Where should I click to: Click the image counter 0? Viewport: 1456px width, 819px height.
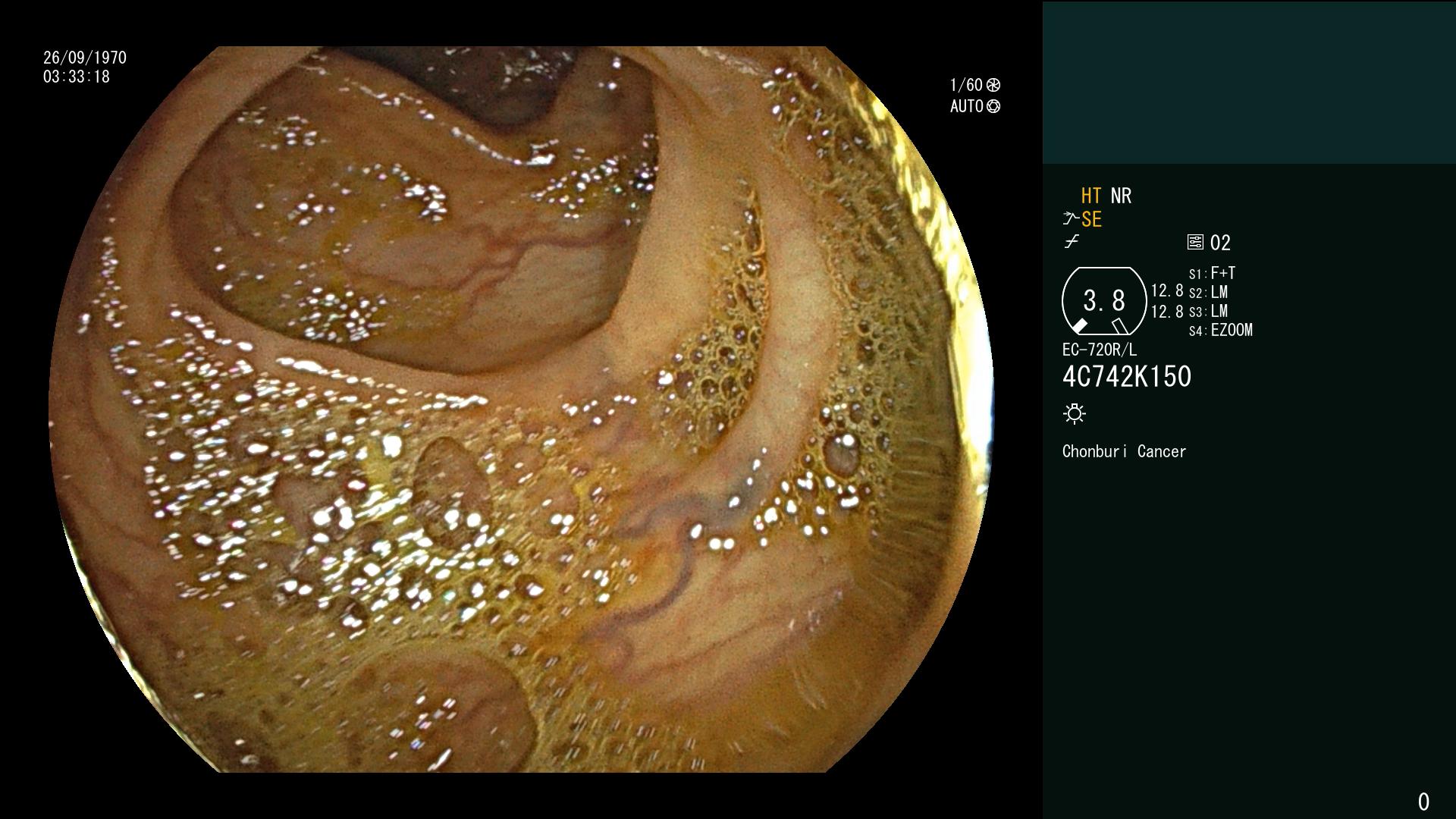[x=1423, y=802]
